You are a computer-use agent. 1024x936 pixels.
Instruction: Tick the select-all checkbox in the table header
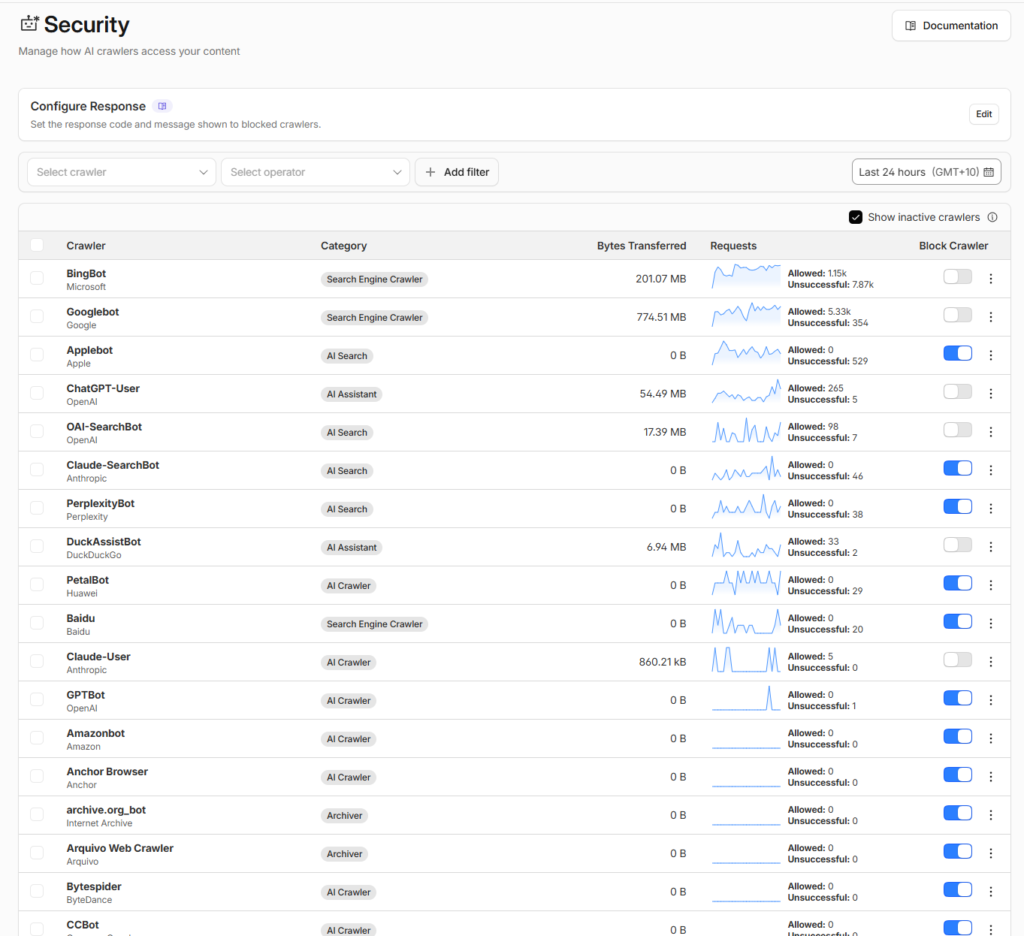coord(37,245)
